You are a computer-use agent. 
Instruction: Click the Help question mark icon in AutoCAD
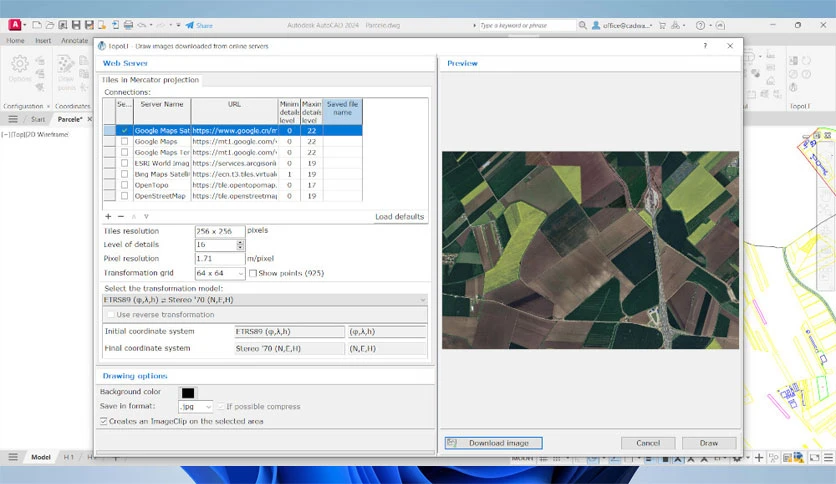click(x=701, y=25)
